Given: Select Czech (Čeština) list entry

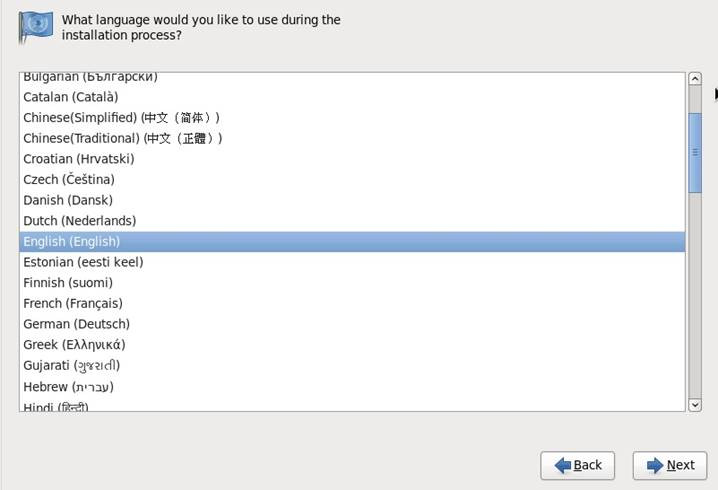Looking at the screenshot, I should coord(69,180).
